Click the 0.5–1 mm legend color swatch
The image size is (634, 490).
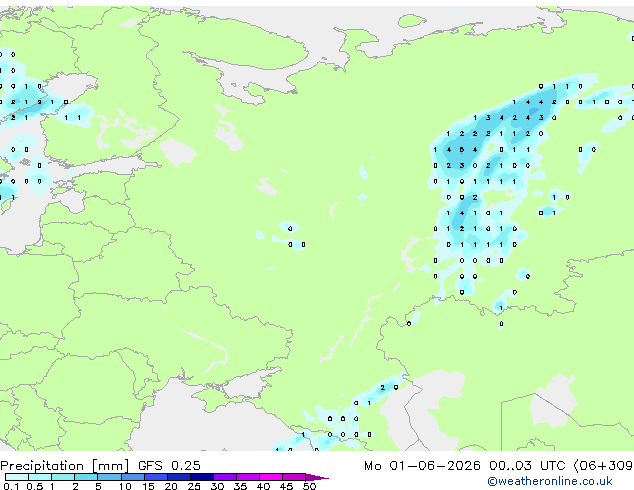coord(40,477)
